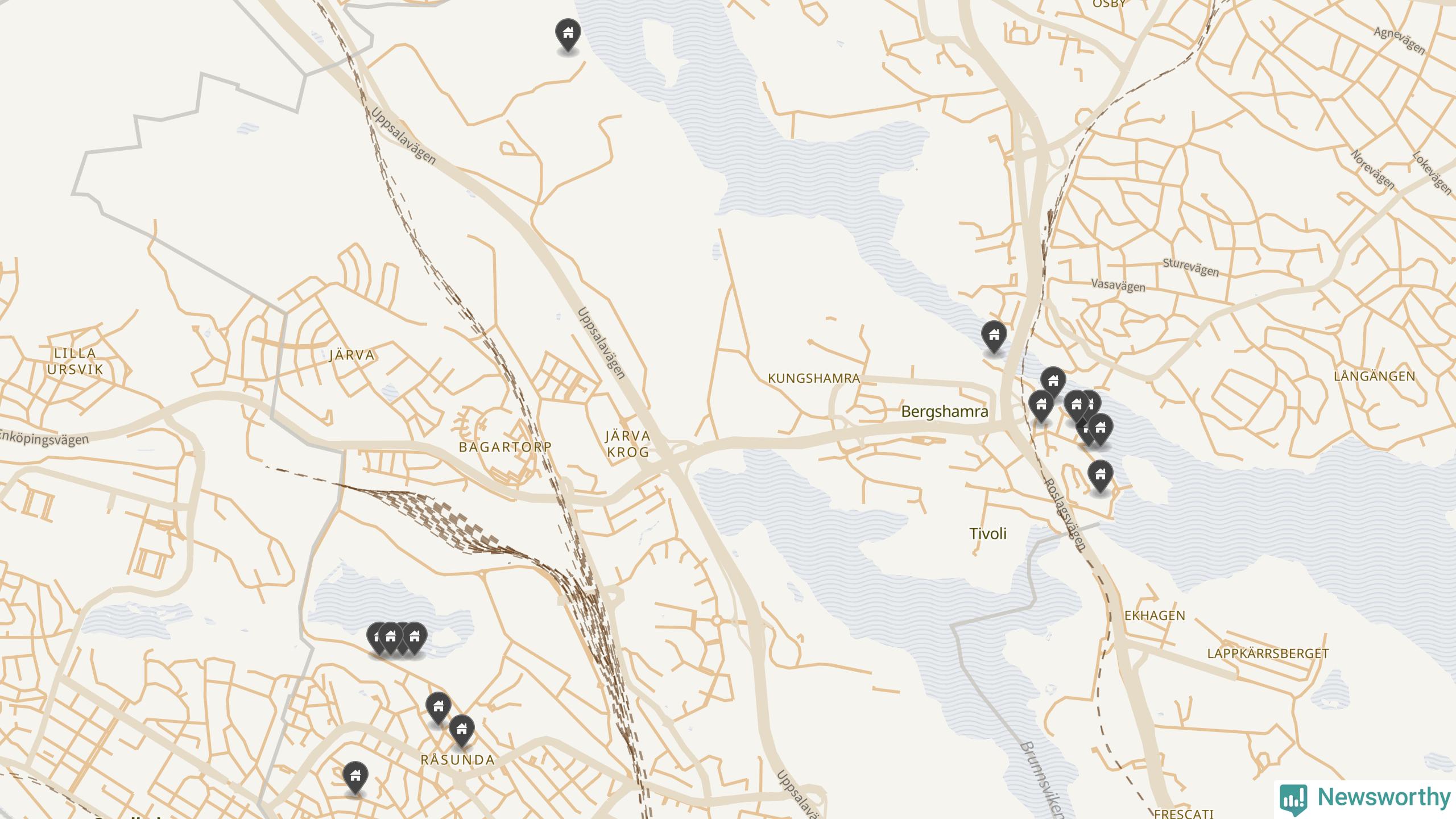
Task: Select the Långängen label
Action: click(1374, 376)
